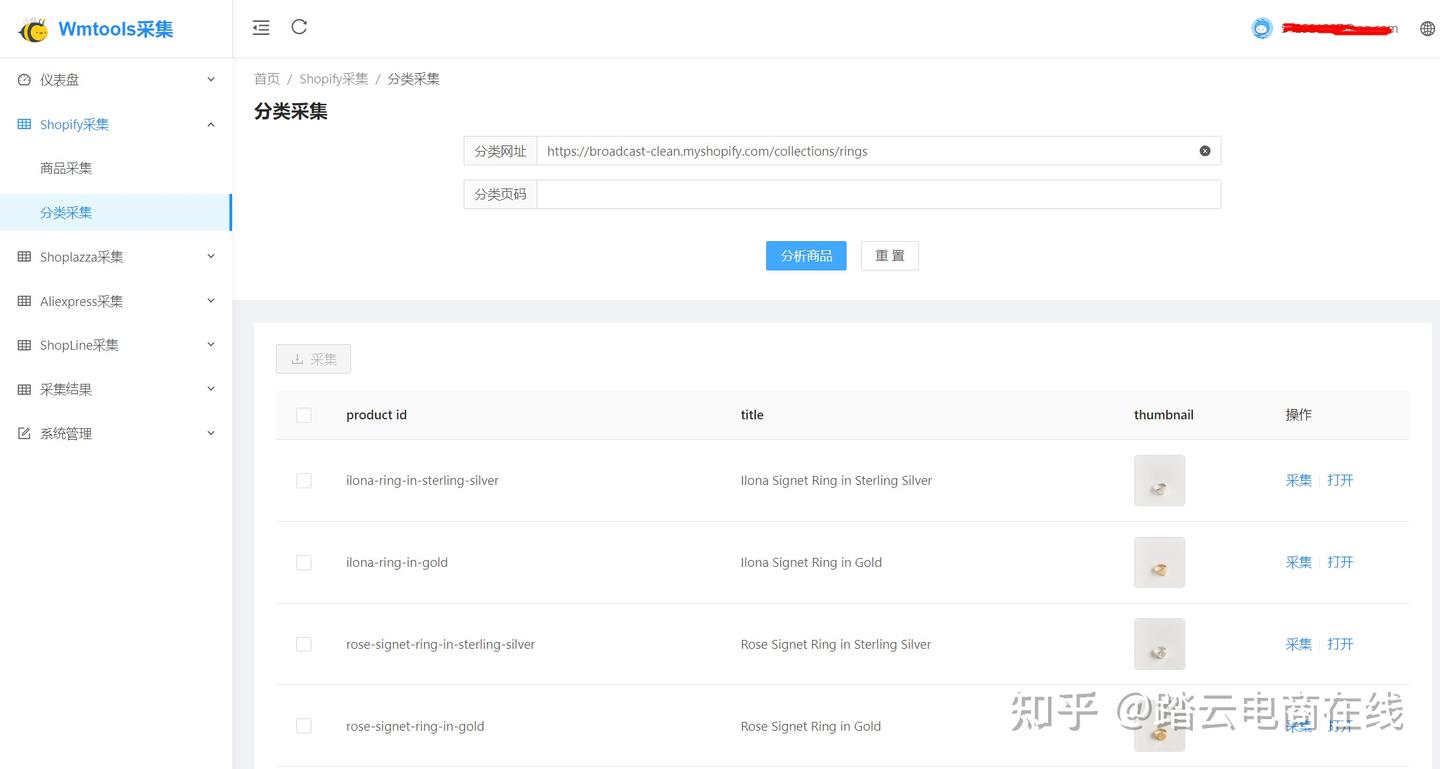Click the refresh icon in the top bar
This screenshot has width=1440, height=769.
point(299,27)
